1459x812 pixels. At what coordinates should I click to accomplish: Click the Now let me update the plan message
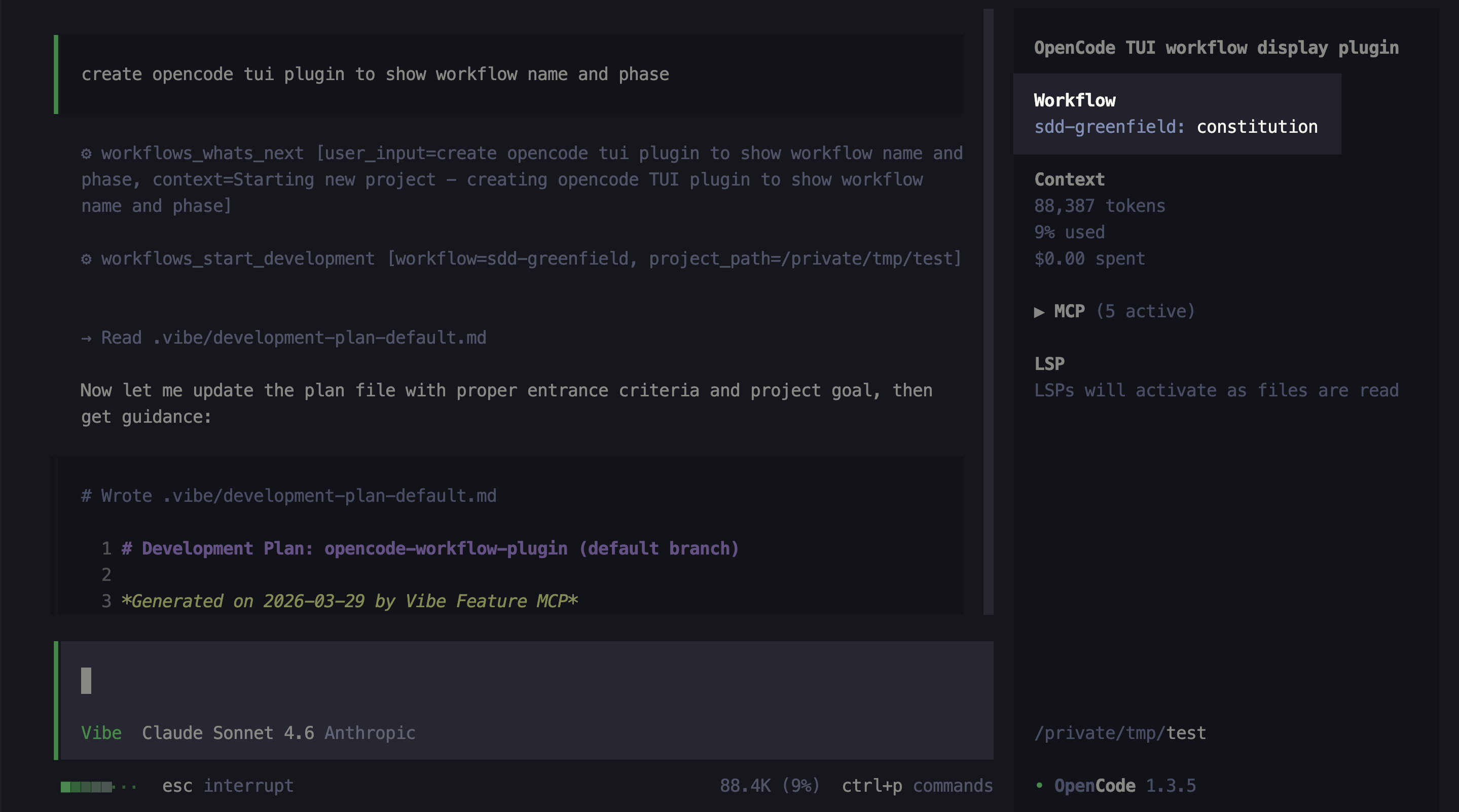coord(506,404)
